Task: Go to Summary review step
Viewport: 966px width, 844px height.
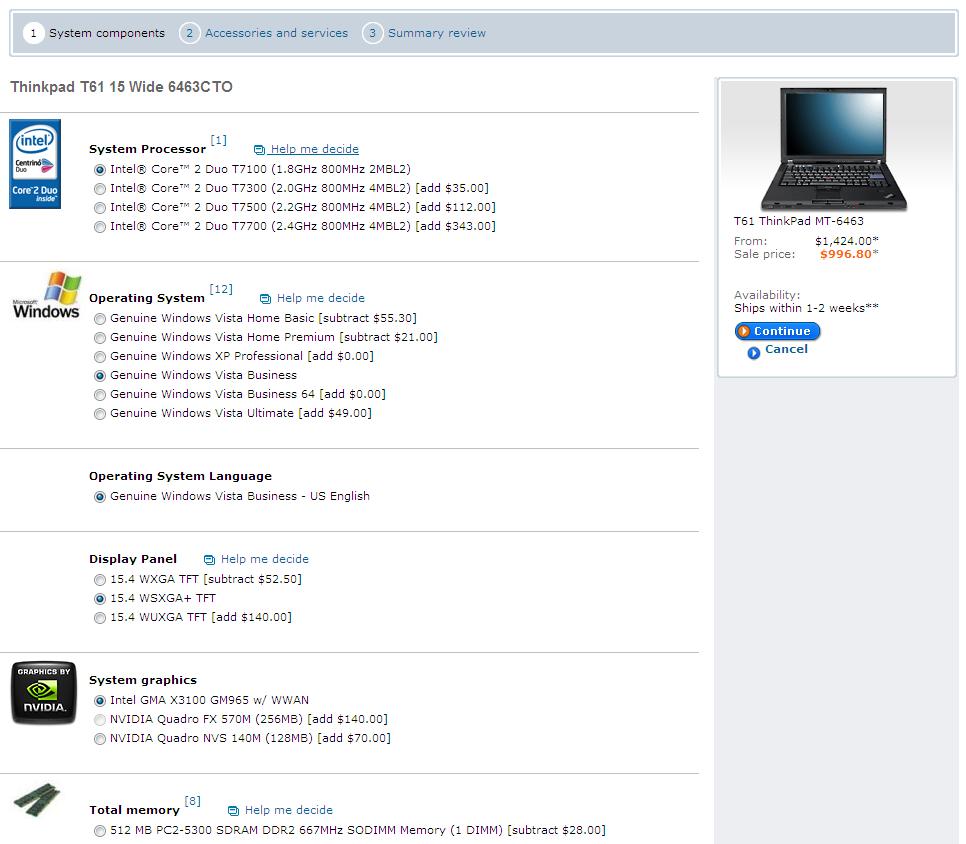Action: [437, 33]
